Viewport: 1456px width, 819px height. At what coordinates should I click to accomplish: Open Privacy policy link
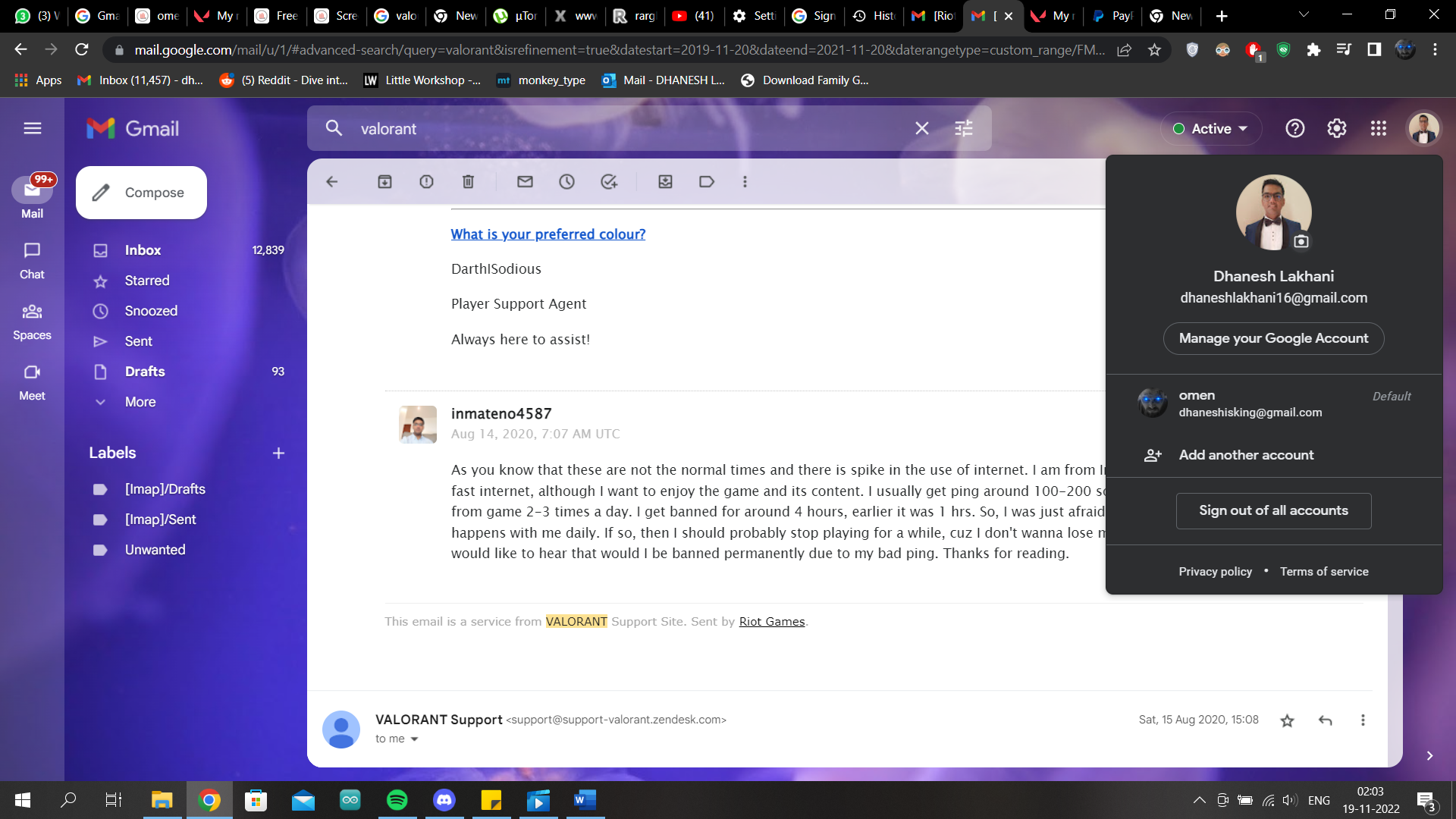1215,572
